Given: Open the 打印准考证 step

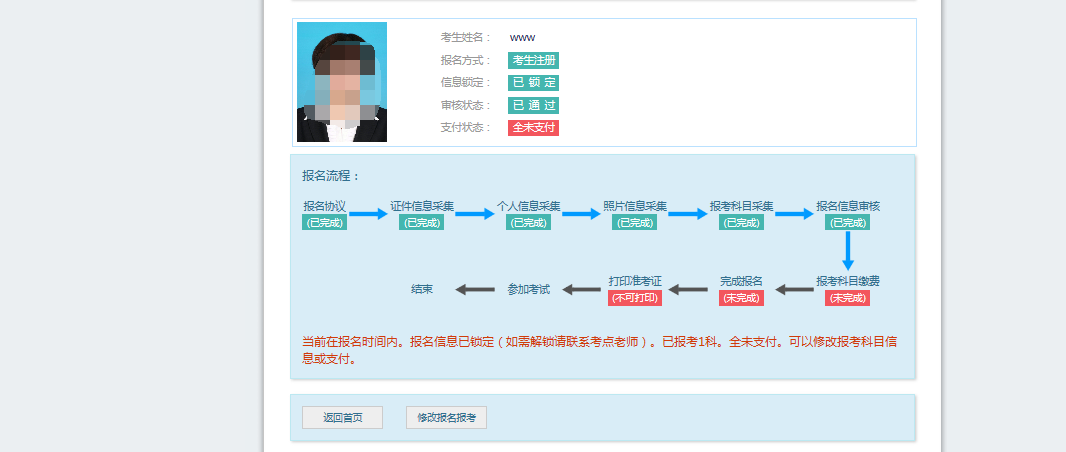Looking at the screenshot, I should tap(635, 281).
